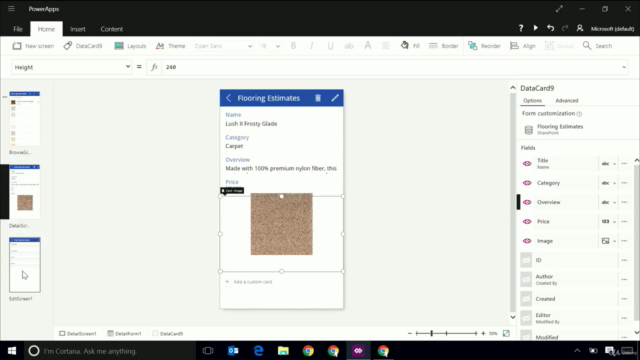Viewport: 640px width, 360px height.
Task: Select the Options tab in DataCard9 pane
Action: 532,100
